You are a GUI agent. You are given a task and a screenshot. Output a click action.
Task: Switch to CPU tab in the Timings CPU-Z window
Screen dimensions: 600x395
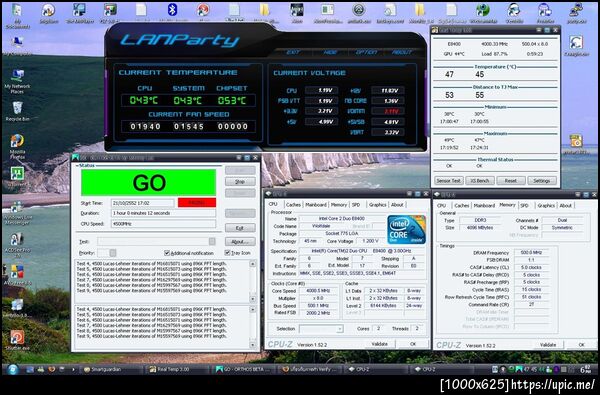[442, 206]
